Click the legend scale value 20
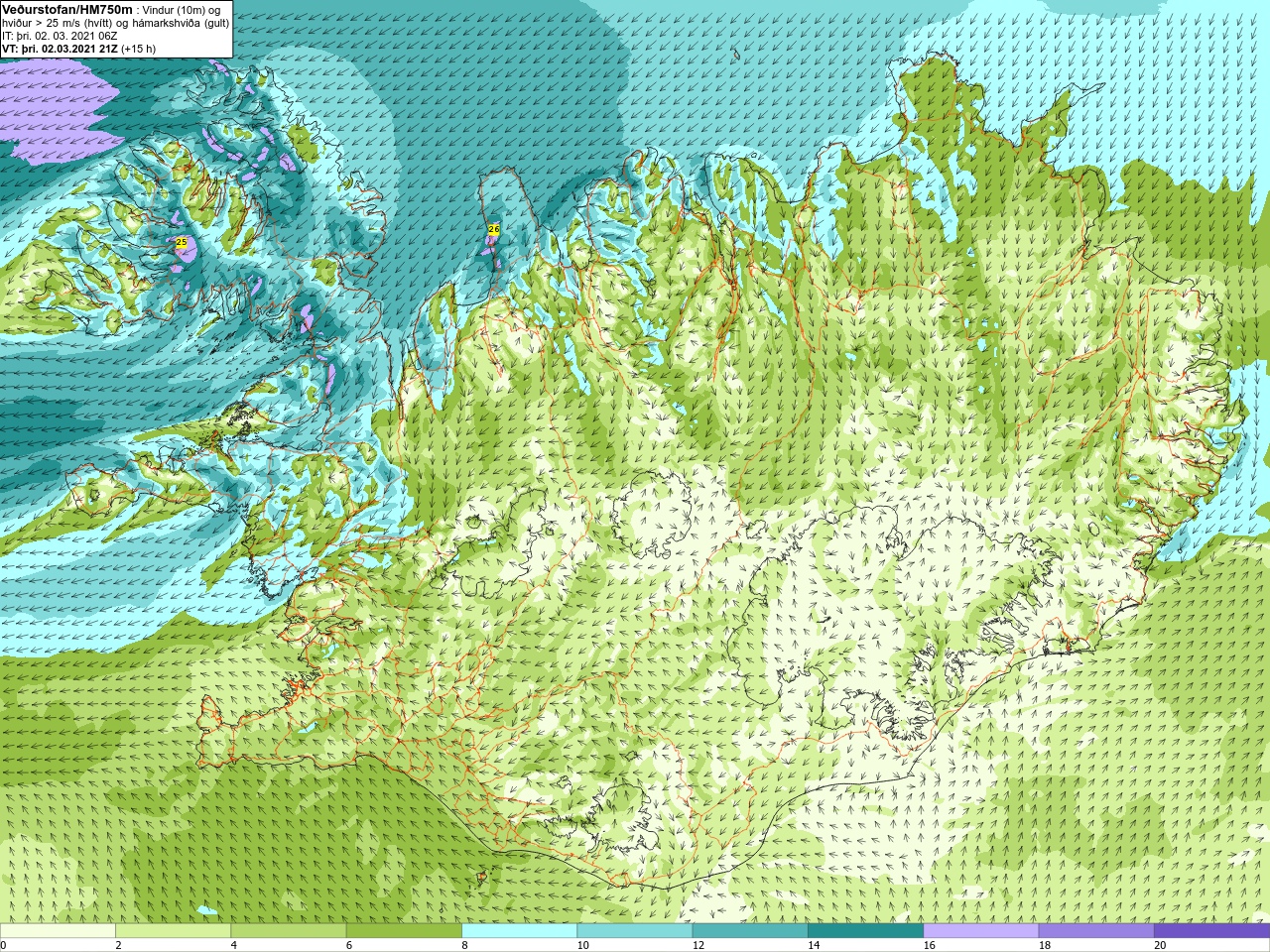 [1160, 945]
